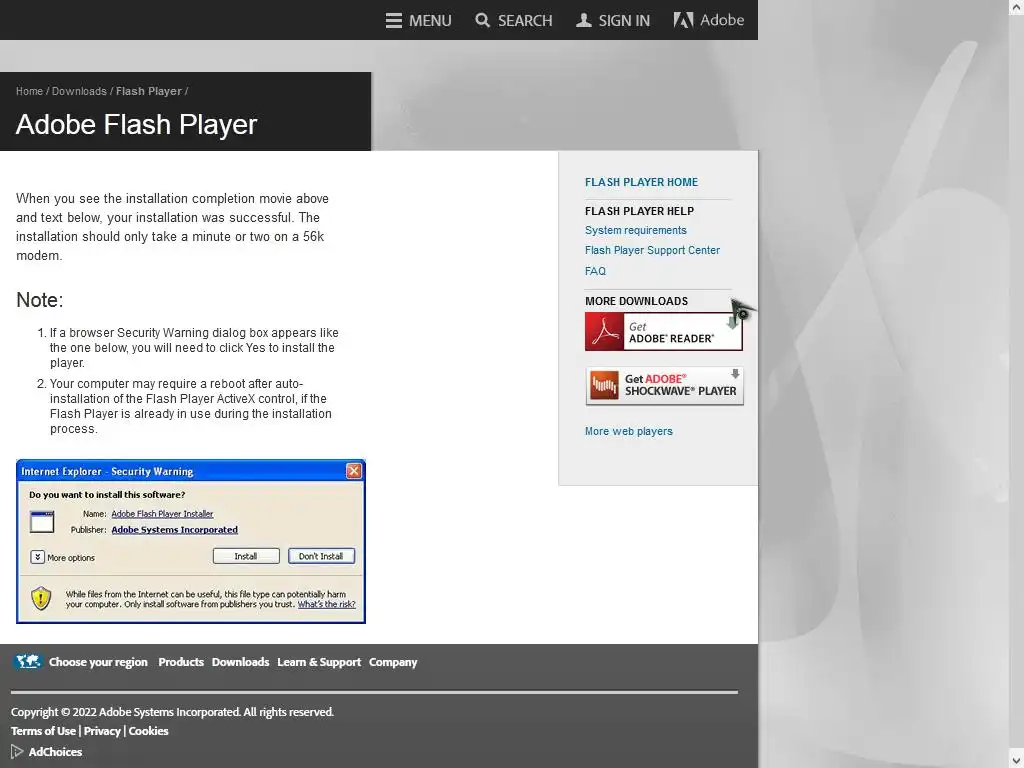Click the Adobe Flash Player page heading
This screenshot has height=768, width=1024.
point(136,124)
